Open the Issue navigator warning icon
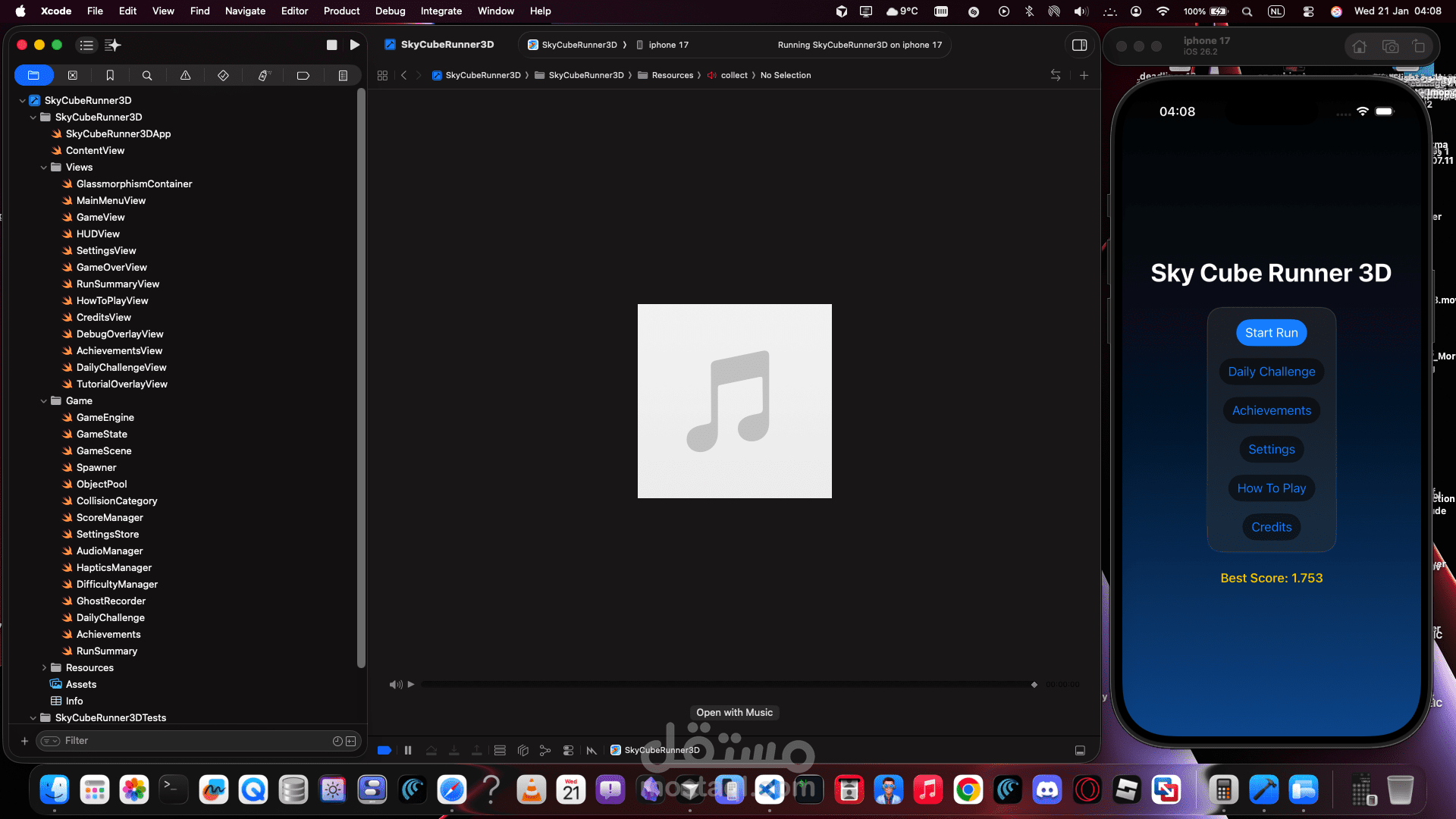 (x=185, y=75)
